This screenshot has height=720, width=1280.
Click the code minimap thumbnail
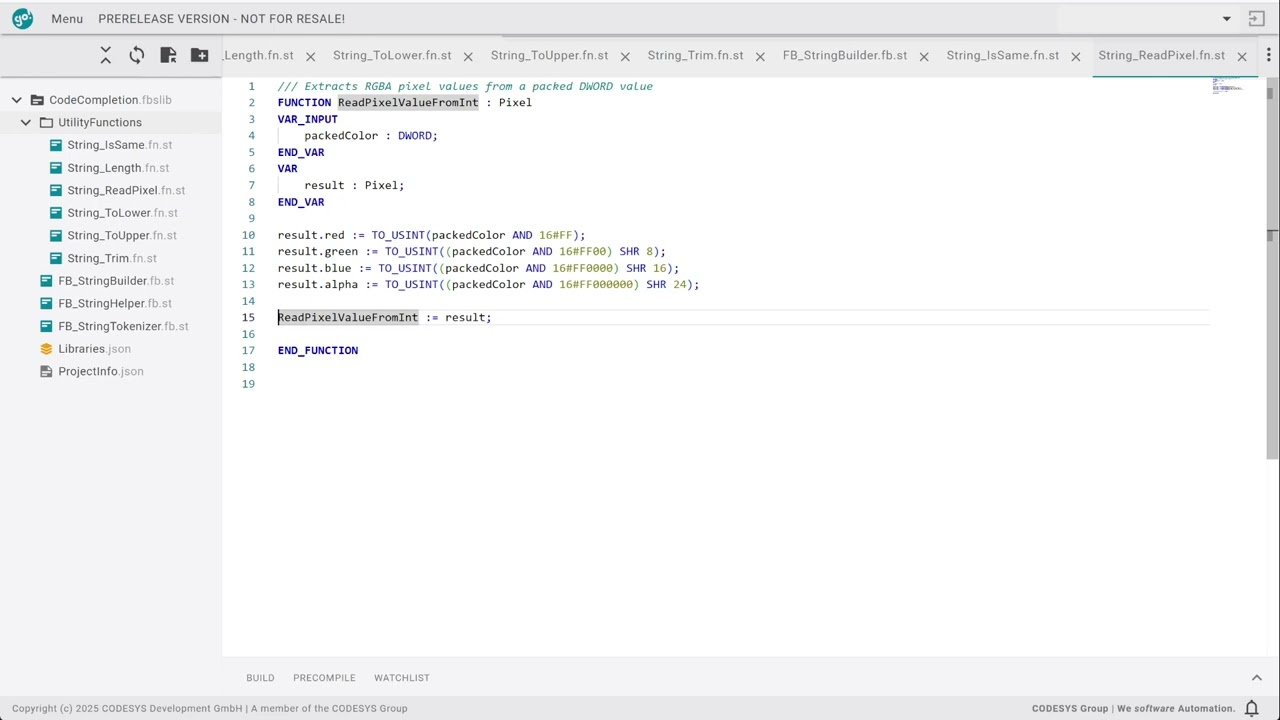pos(1228,88)
